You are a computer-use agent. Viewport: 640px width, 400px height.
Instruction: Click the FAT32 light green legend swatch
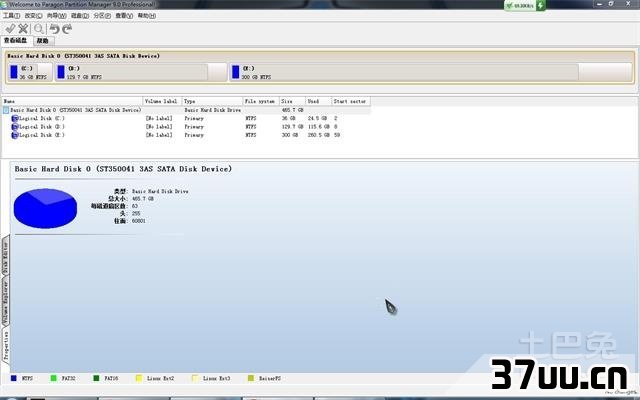[x=53, y=378]
